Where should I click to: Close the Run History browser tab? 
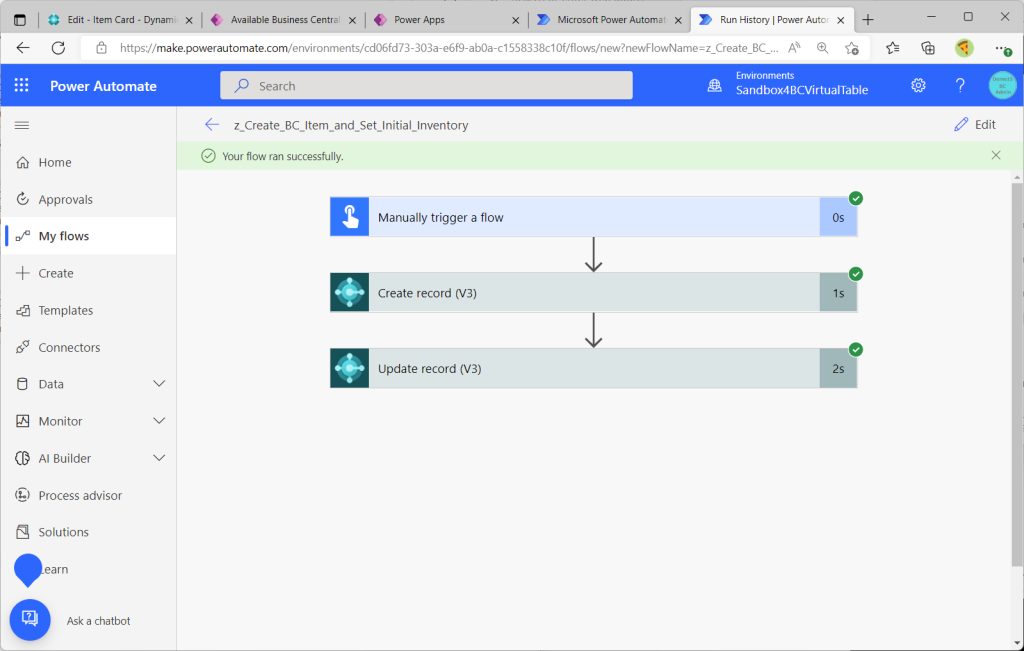[841, 20]
